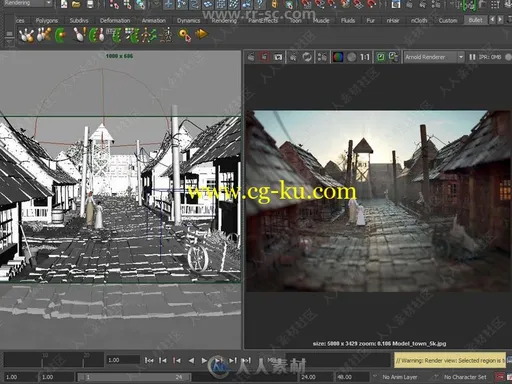Open the Arnold Renderer dropdown
This screenshot has width=512, height=384.
434,57
